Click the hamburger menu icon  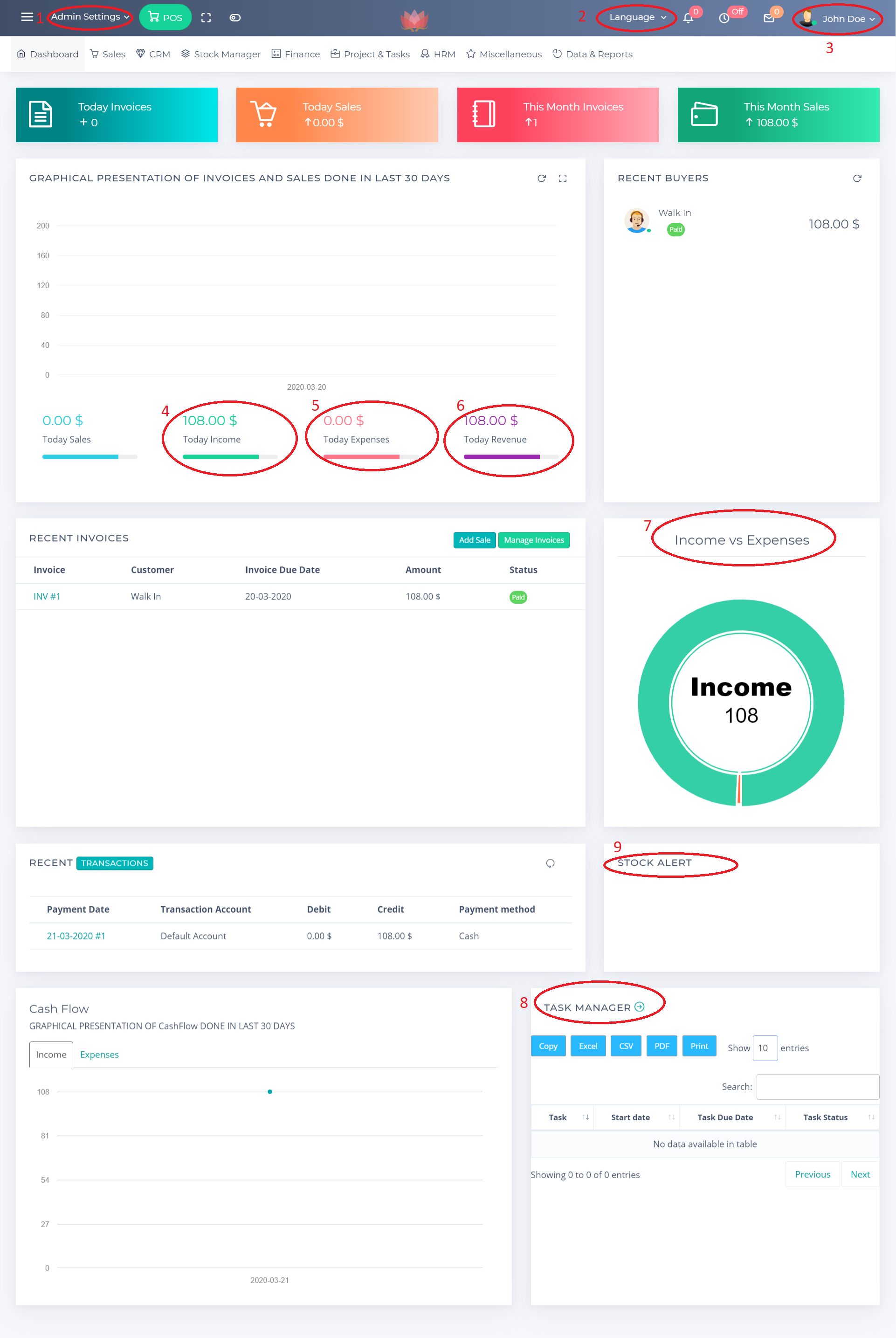[x=26, y=17]
